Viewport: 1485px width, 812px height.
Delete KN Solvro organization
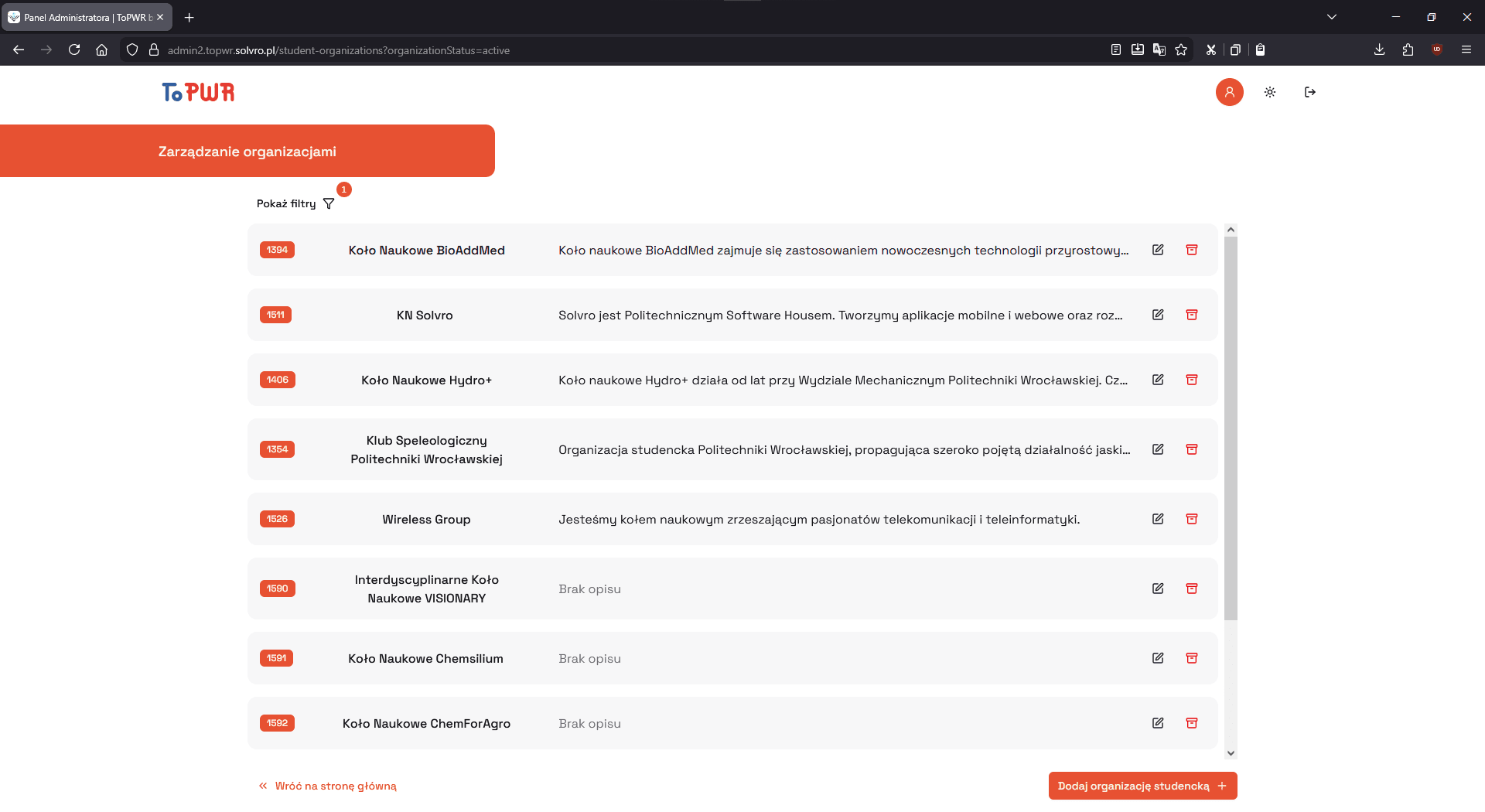[x=1192, y=315]
